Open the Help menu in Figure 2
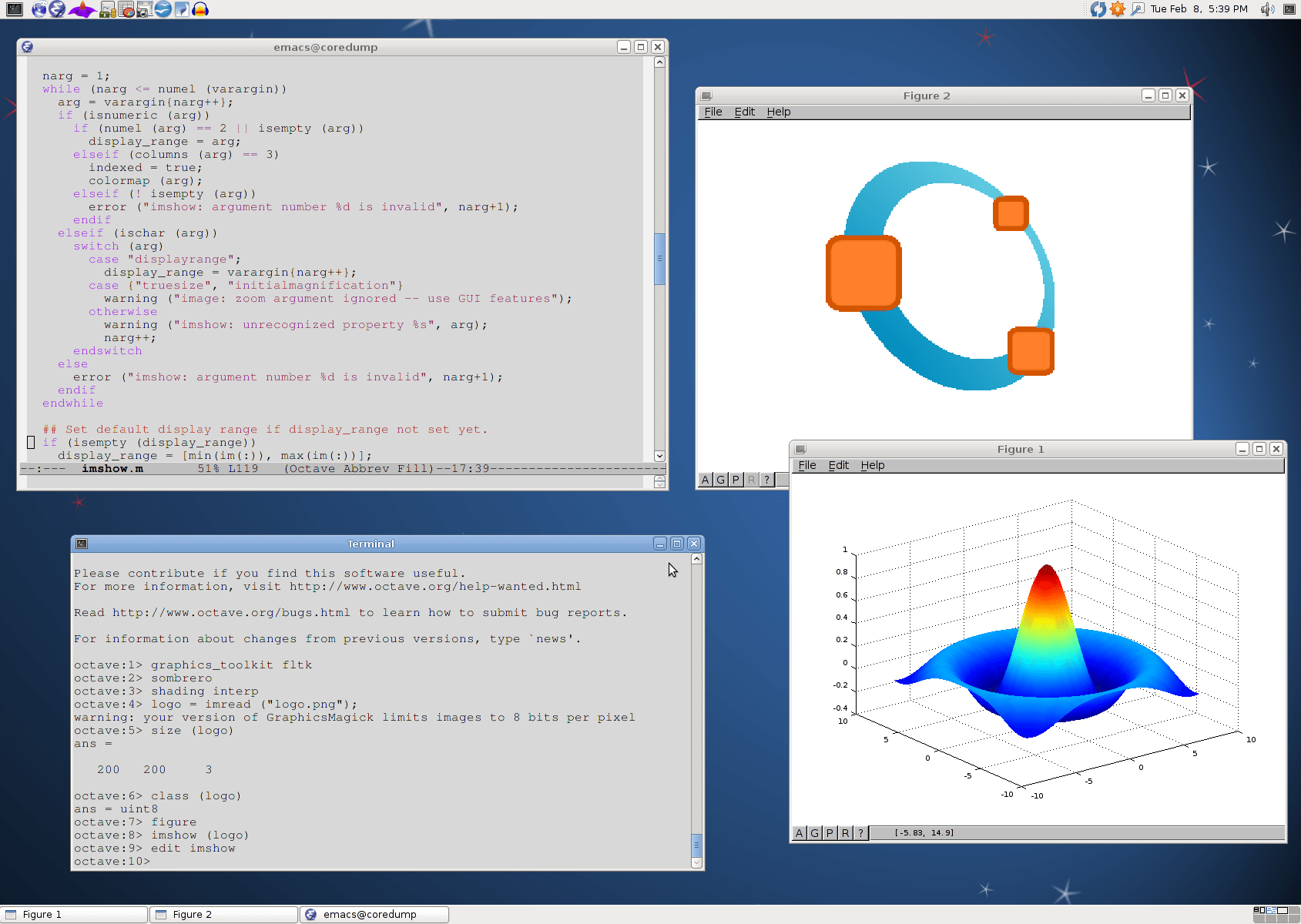 [x=779, y=112]
